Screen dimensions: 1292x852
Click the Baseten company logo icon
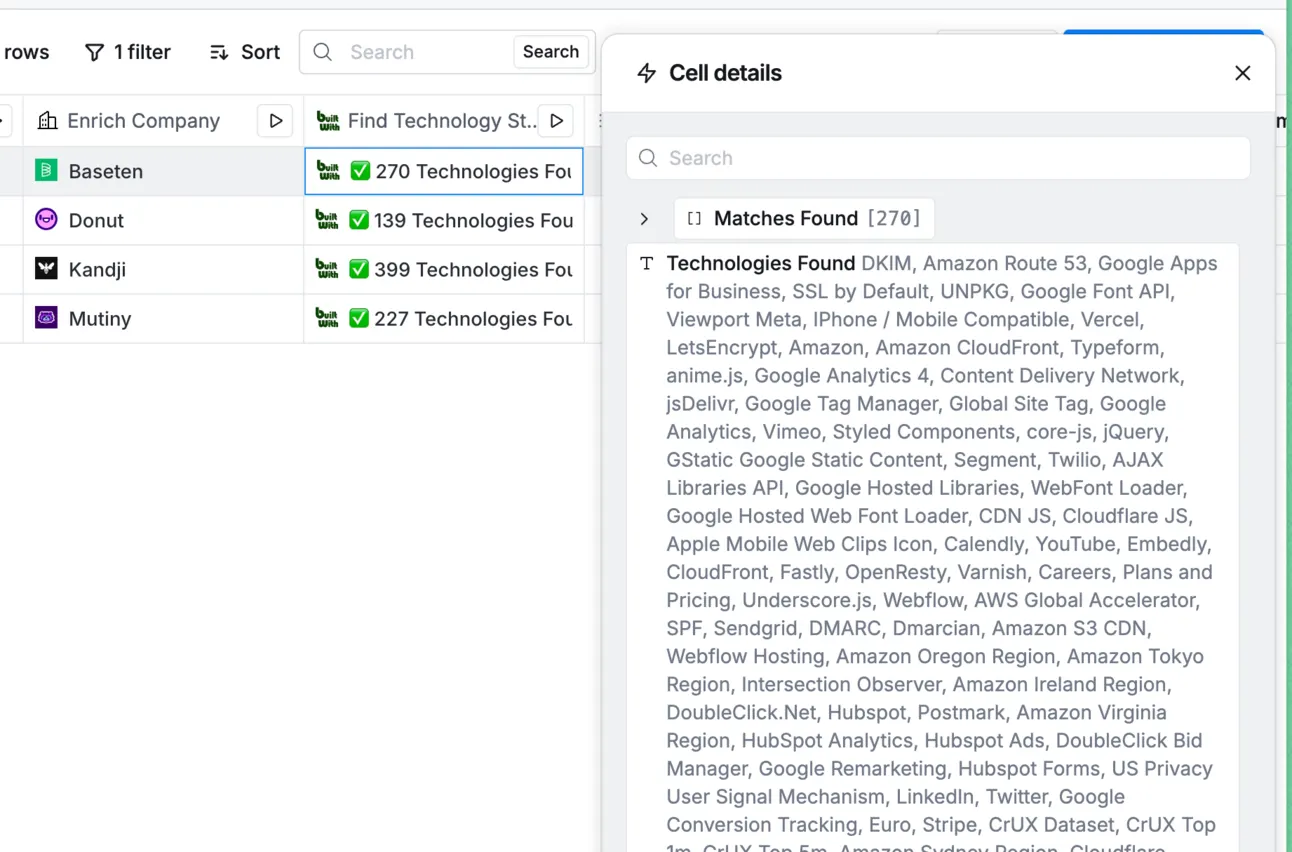click(x=46, y=171)
